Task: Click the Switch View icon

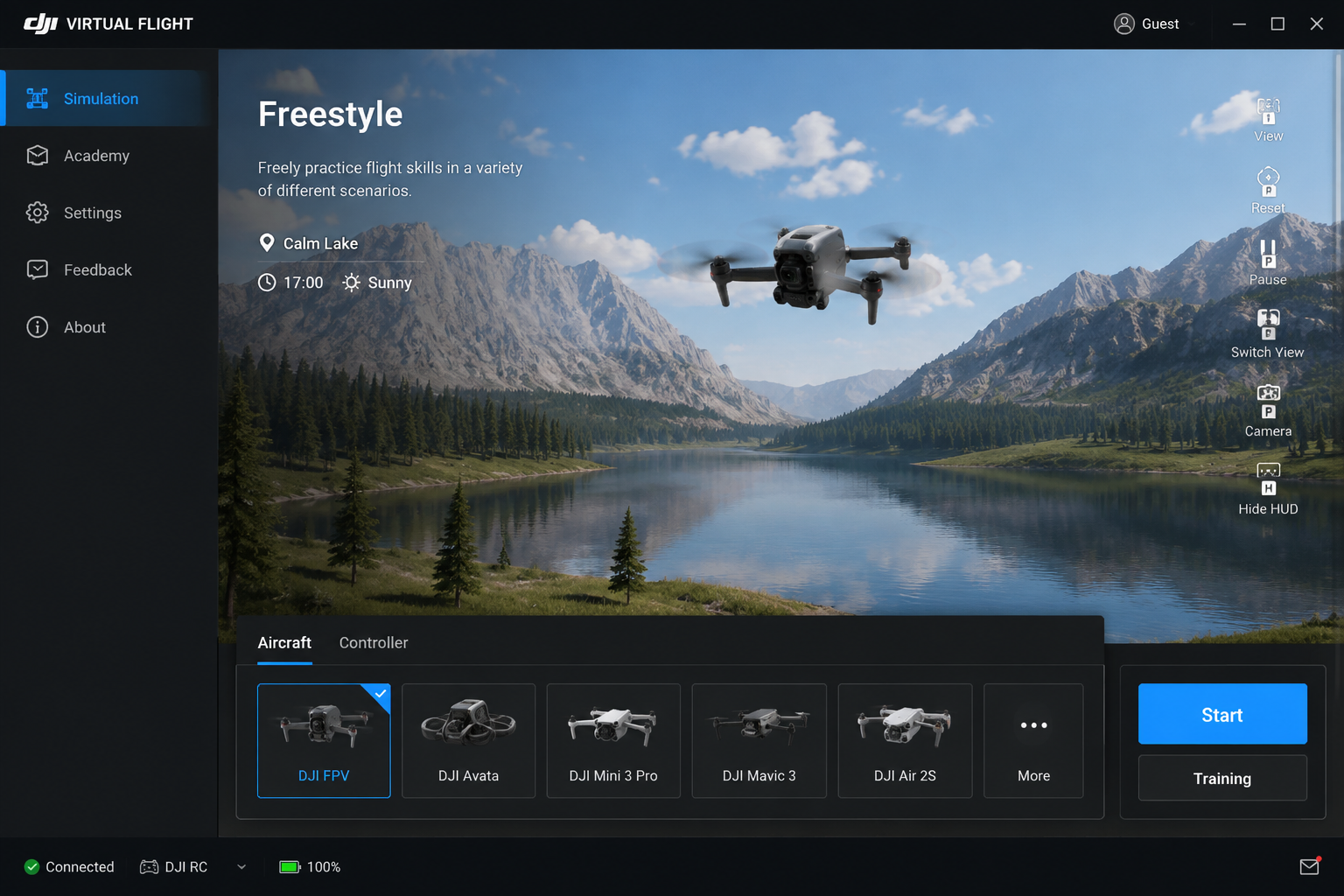Action: point(1268,325)
